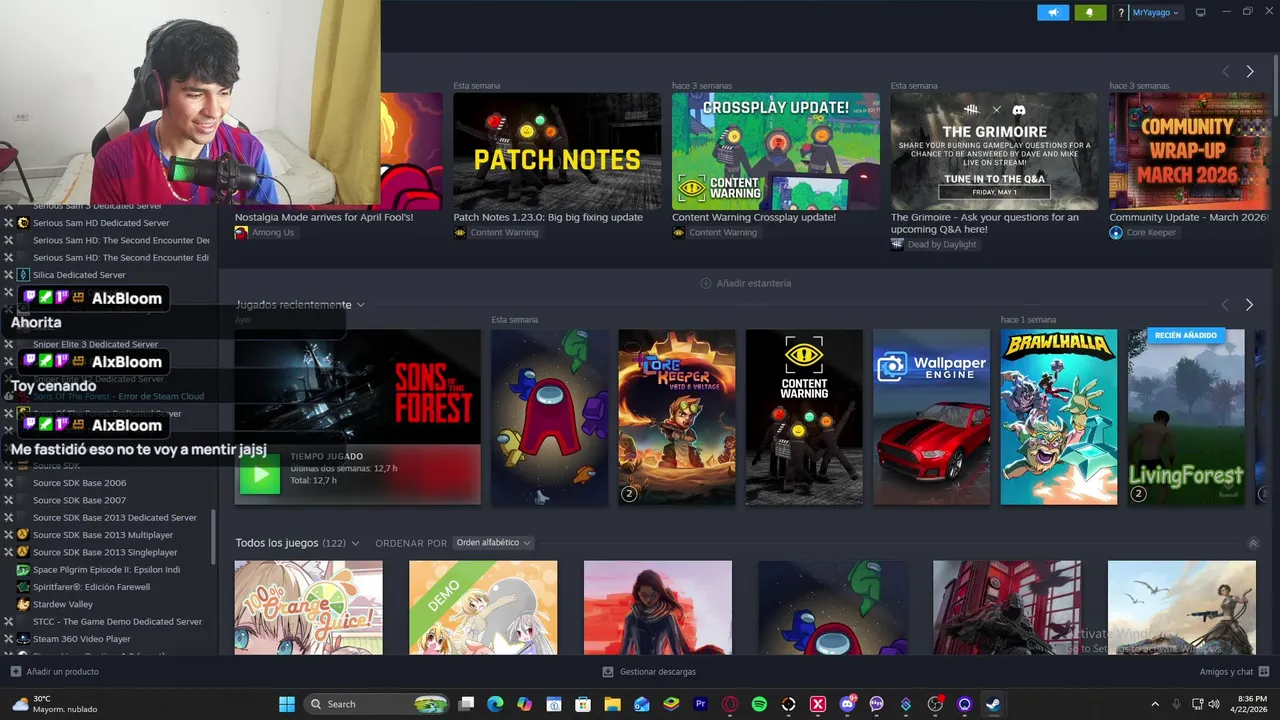
Task: Open The Grimoire news thumbnail
Action: click(994, 151)
